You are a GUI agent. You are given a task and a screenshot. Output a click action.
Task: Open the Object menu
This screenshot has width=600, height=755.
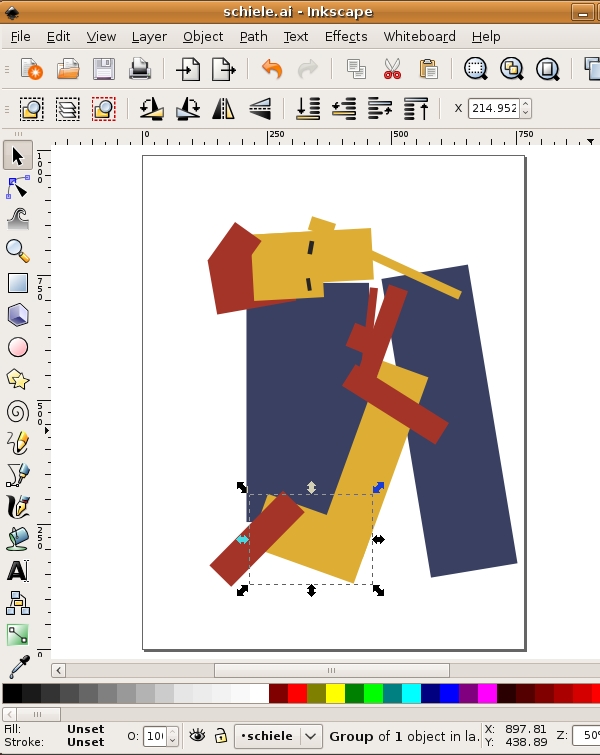tap(203, 37)
